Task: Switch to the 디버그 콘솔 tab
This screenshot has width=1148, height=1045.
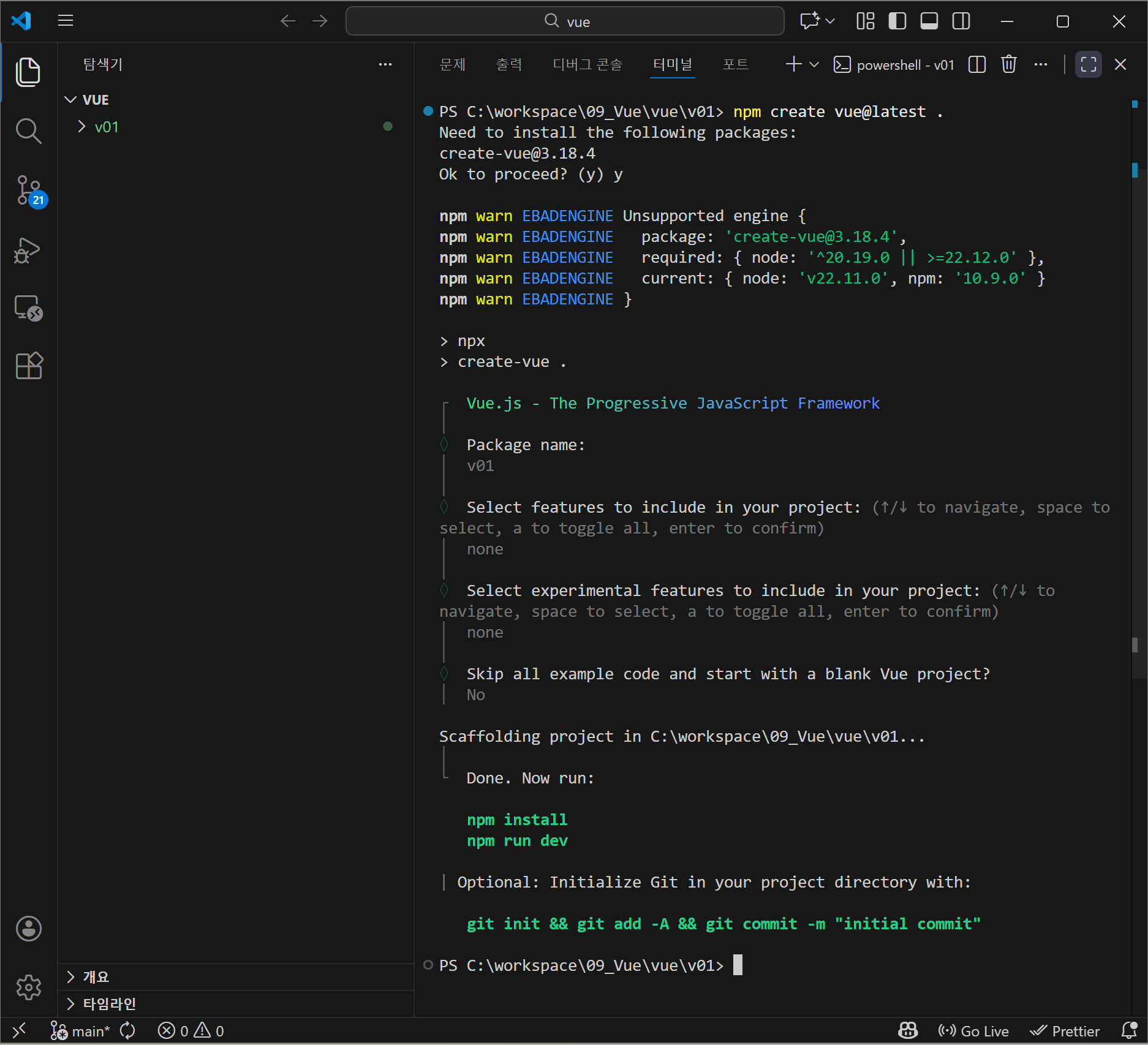Action: pyautogui.click(x=587, y=64)
